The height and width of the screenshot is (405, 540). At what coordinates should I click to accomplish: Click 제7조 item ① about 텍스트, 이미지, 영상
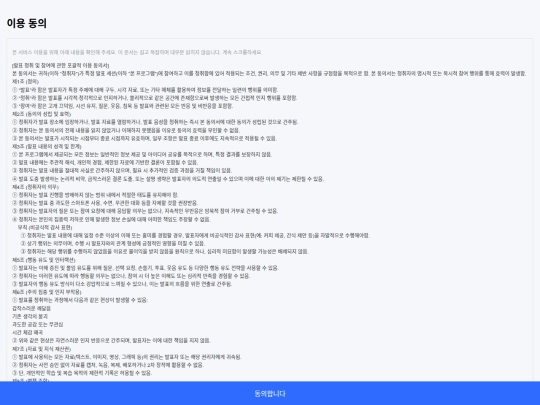pyautogui.click(x=127, y=357)
